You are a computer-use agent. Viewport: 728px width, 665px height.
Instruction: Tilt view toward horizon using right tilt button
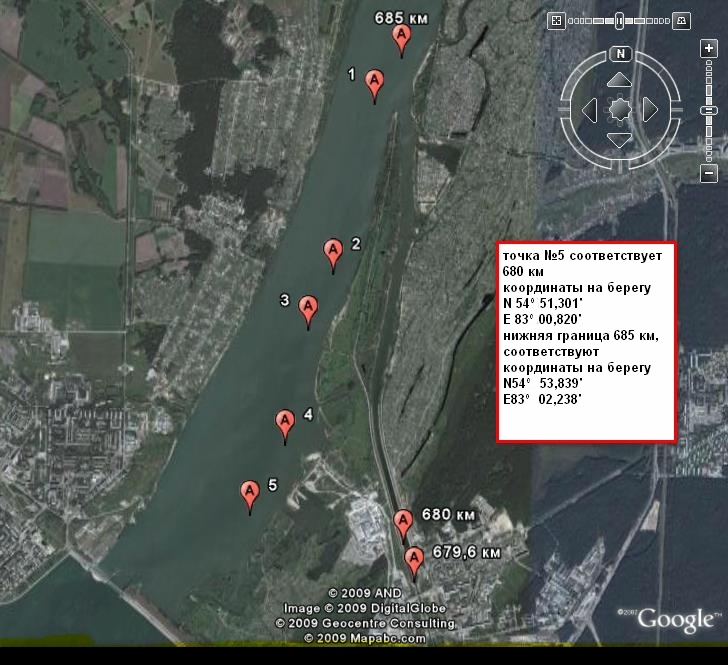coord(682,19)
